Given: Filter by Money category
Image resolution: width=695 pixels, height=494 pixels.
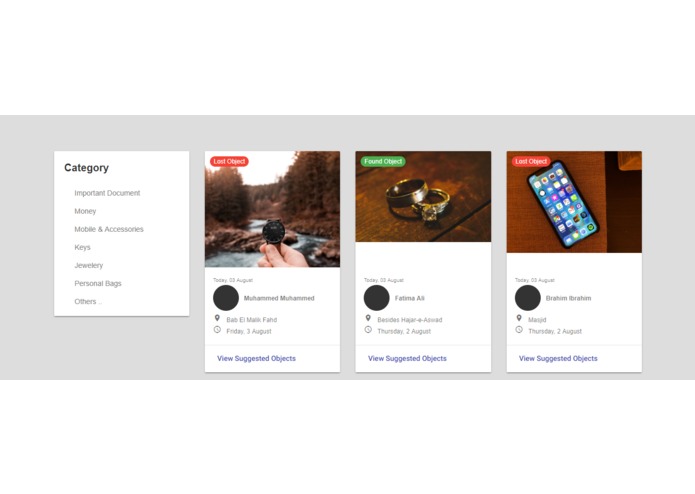Looking at the screenshot, I should pos(85,211).
